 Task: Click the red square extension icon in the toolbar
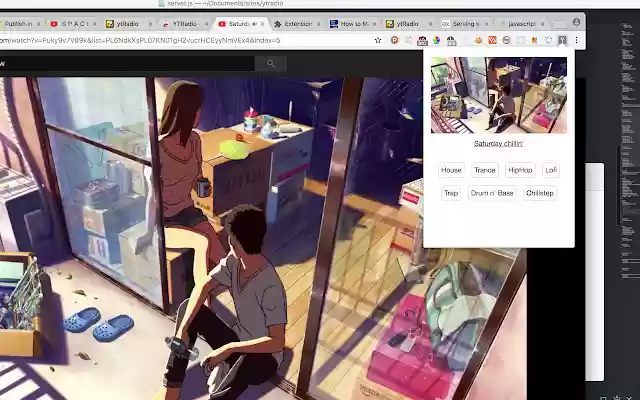(492, 40)
